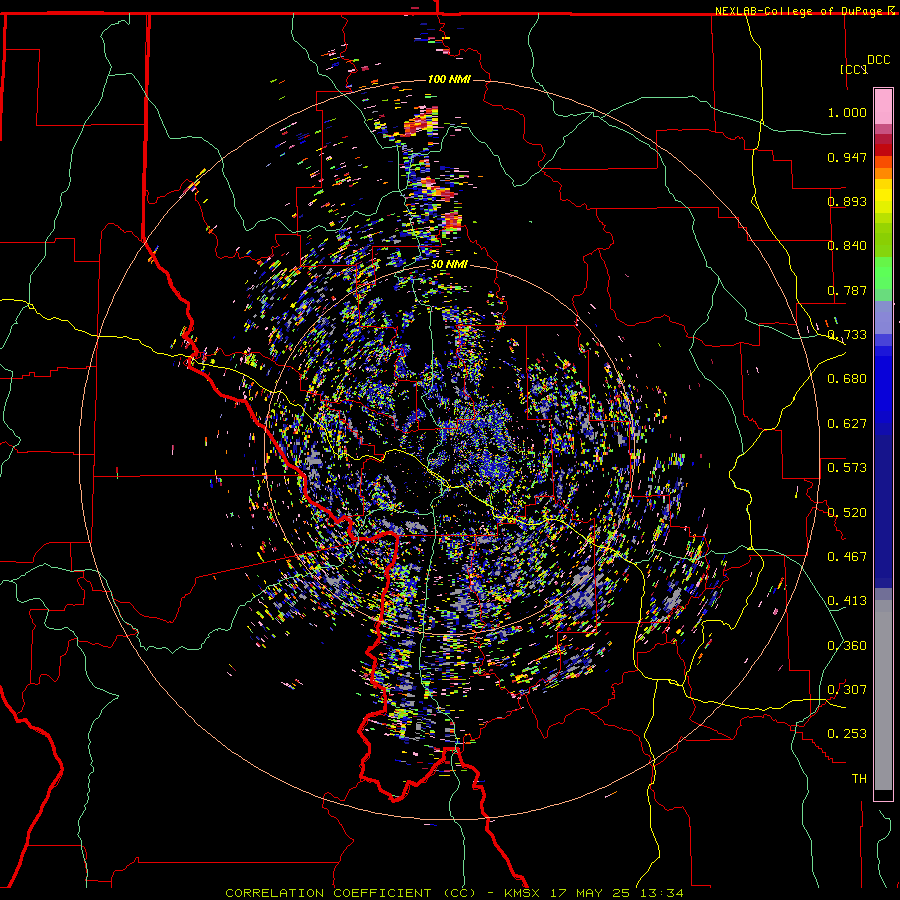Click the 0.467 legend value

[847, 557]
